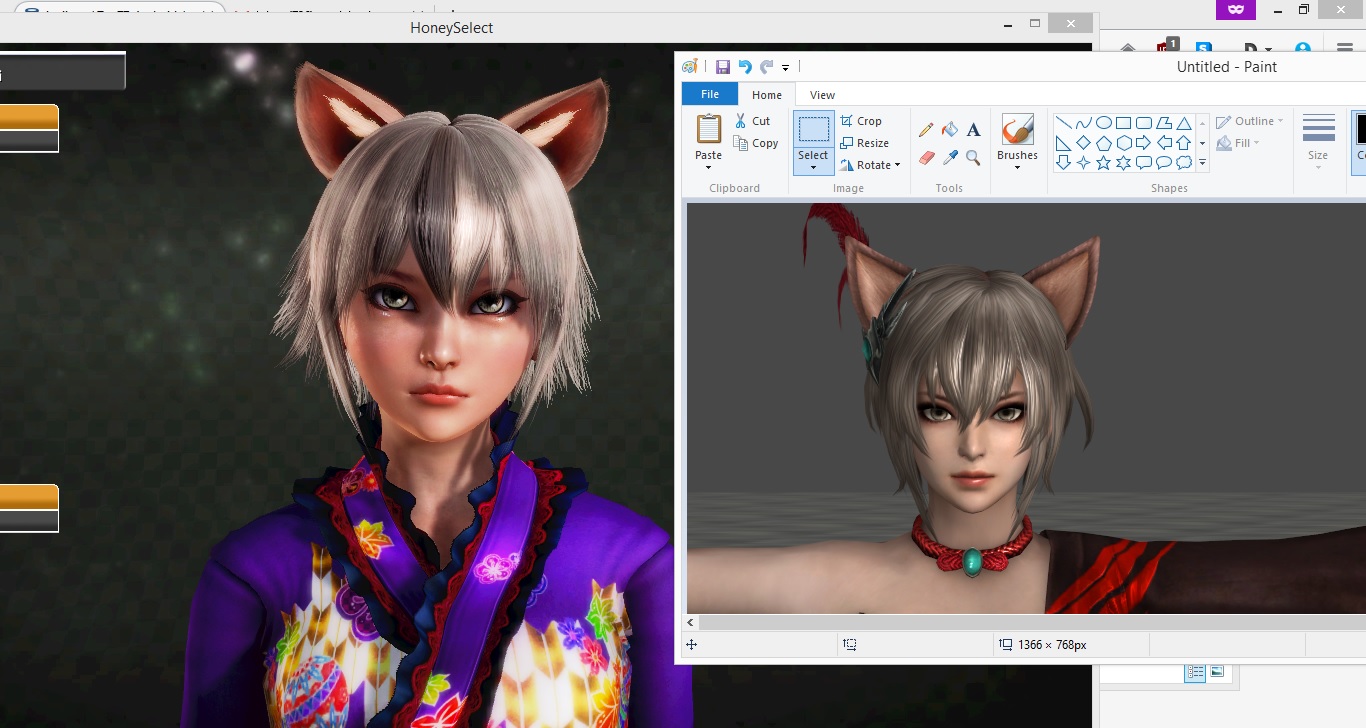Select the Text tool

973,130
